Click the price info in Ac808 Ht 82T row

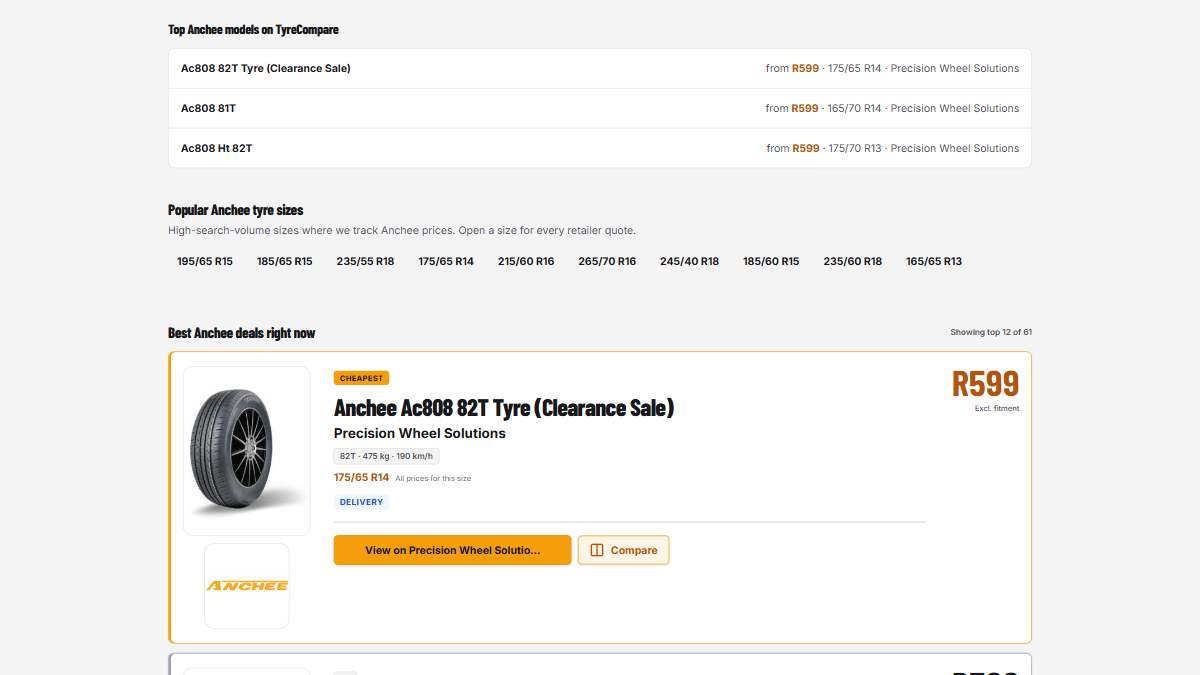click(893, 148)
